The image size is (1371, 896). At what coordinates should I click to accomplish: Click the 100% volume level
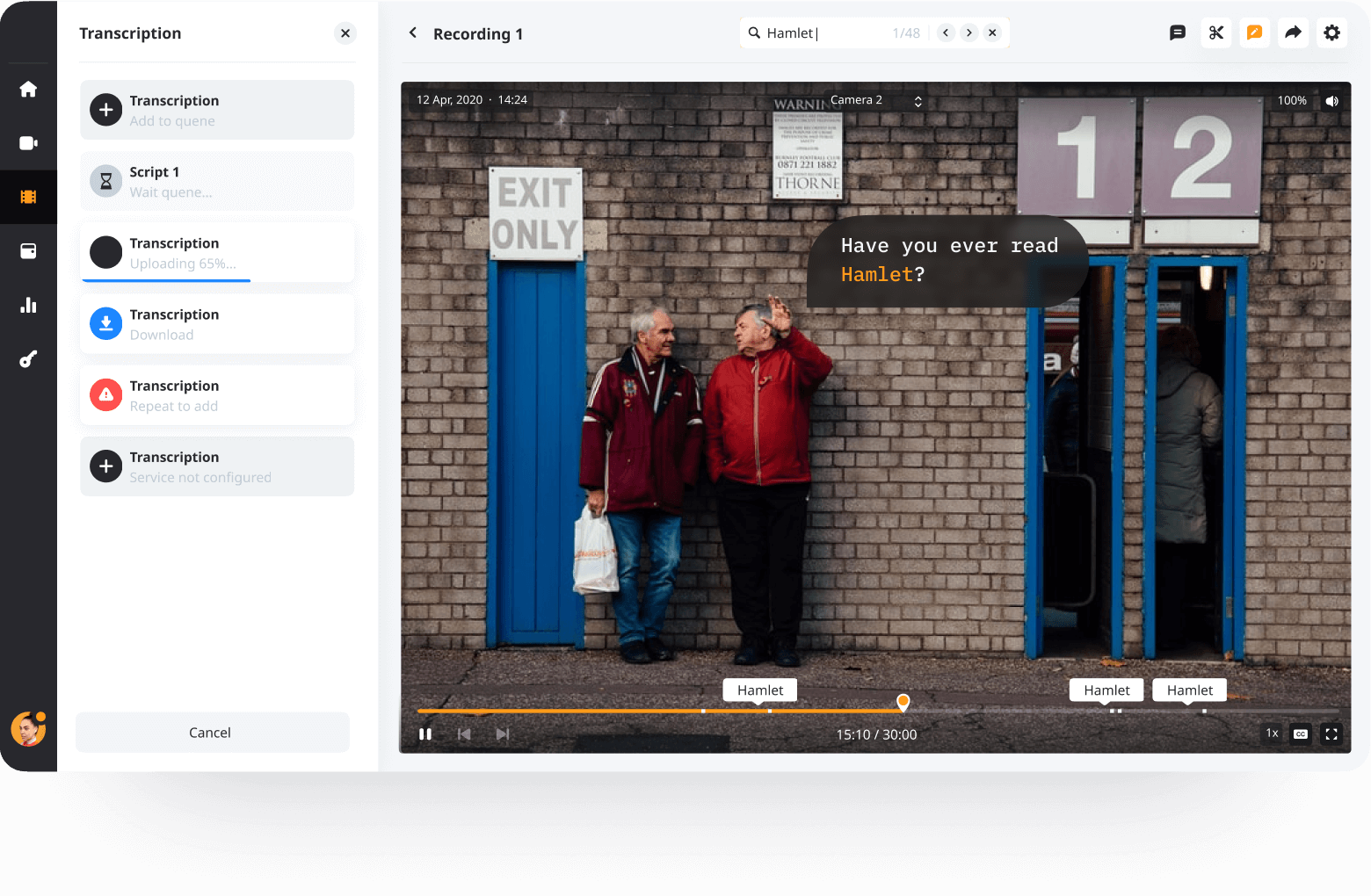(x=1292, y=101)
